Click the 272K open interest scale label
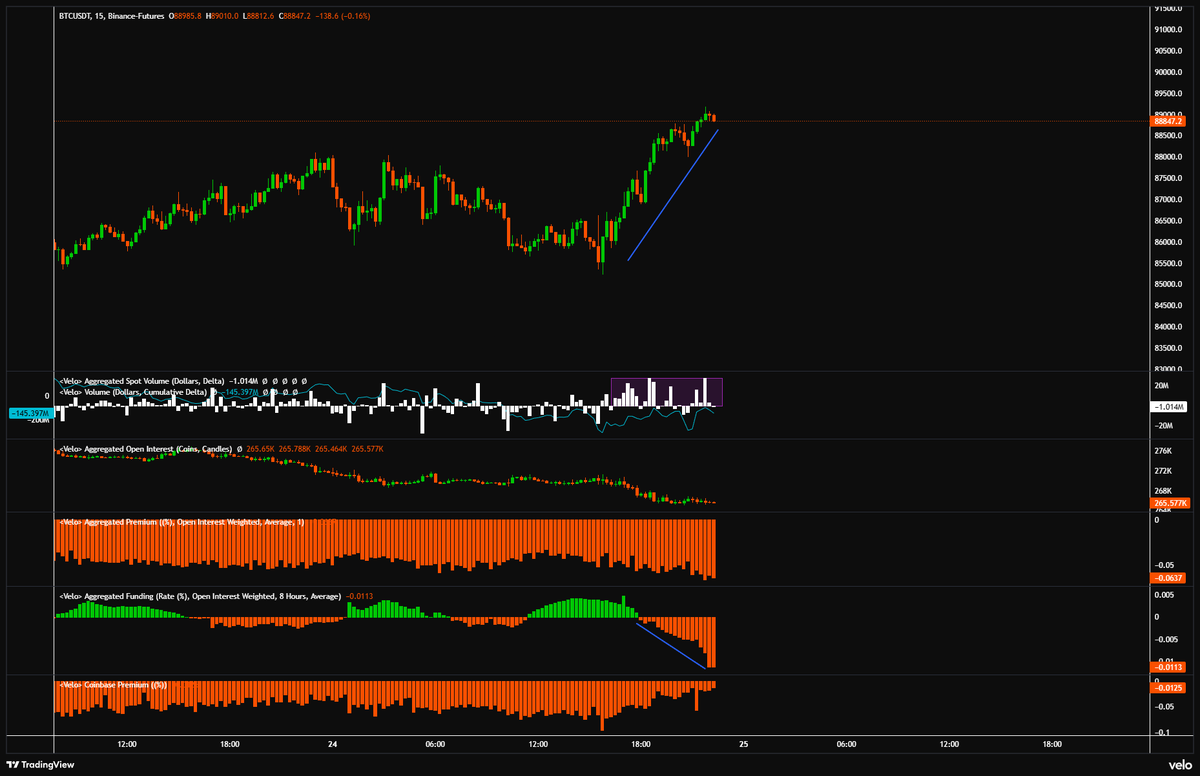This screenshot has height=776, width=1200. click(x=1162, y=471)
